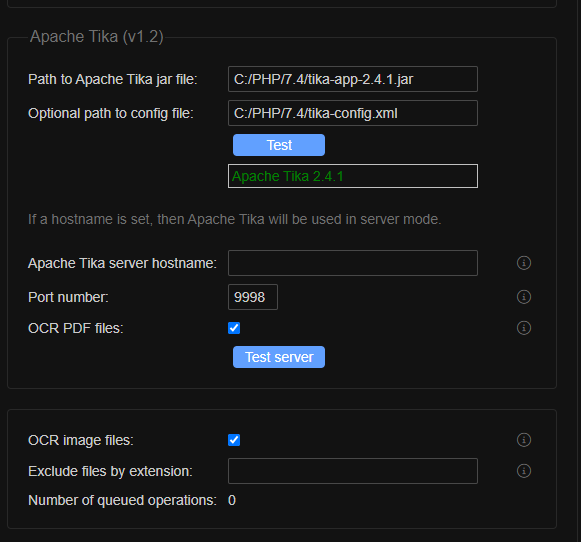581x542 pixels.
Task: Edit the Port number field showing 9998
Action: tap(253, 297)
